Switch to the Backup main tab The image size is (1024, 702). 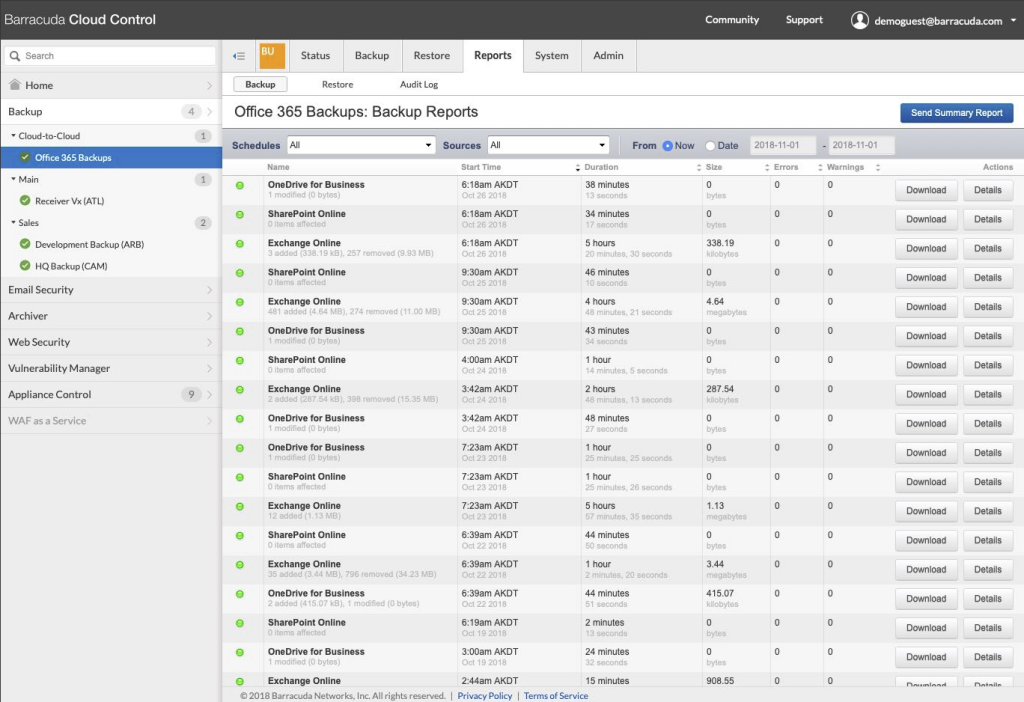(372, 56)
